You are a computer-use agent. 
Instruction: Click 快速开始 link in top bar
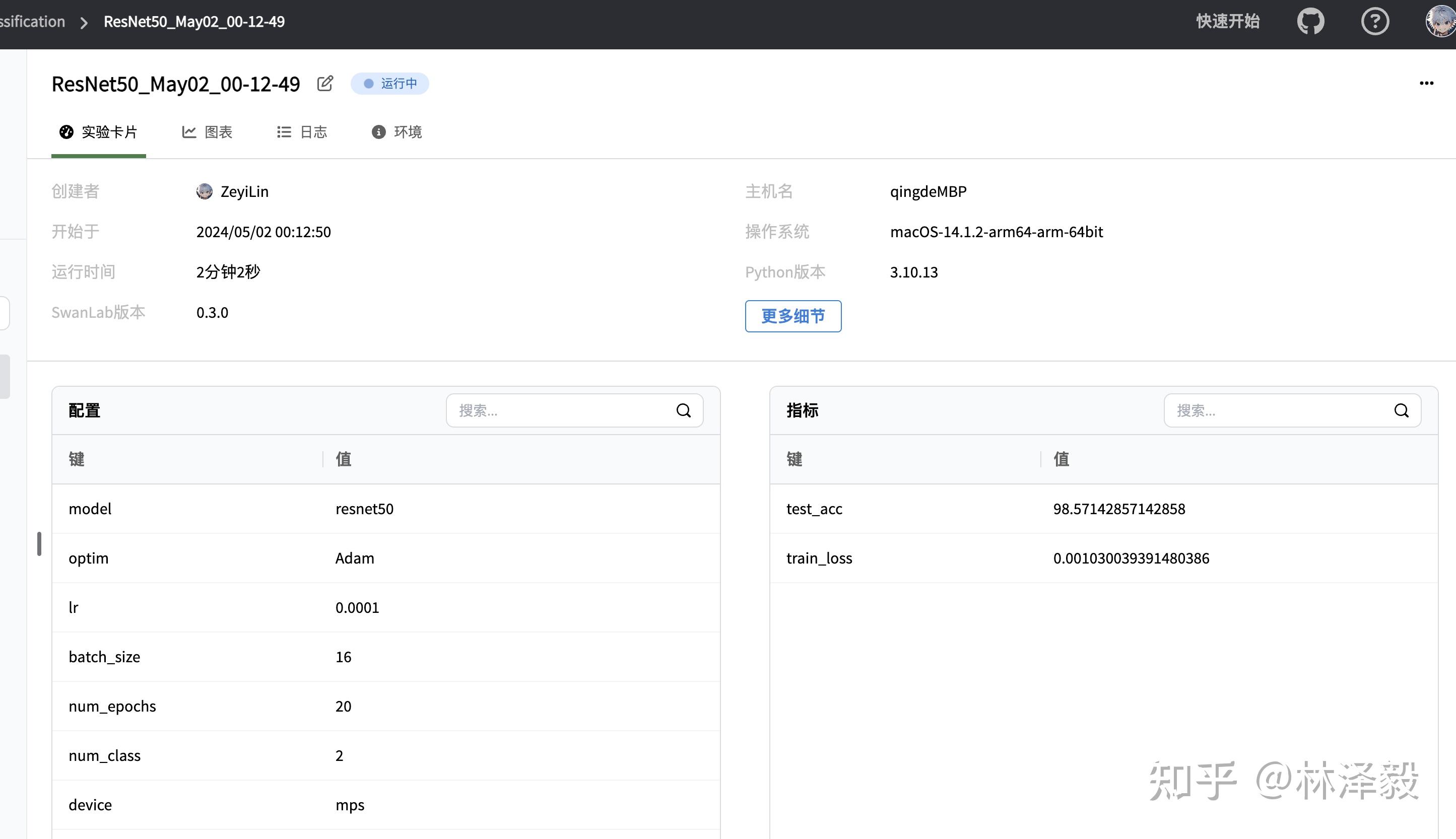[1227, 22]
